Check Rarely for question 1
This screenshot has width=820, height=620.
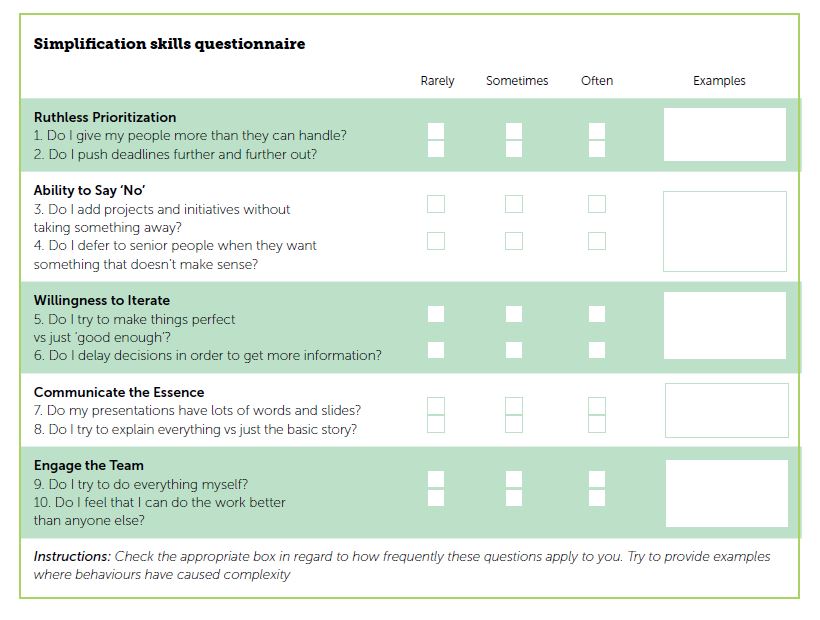pos(436,131)
